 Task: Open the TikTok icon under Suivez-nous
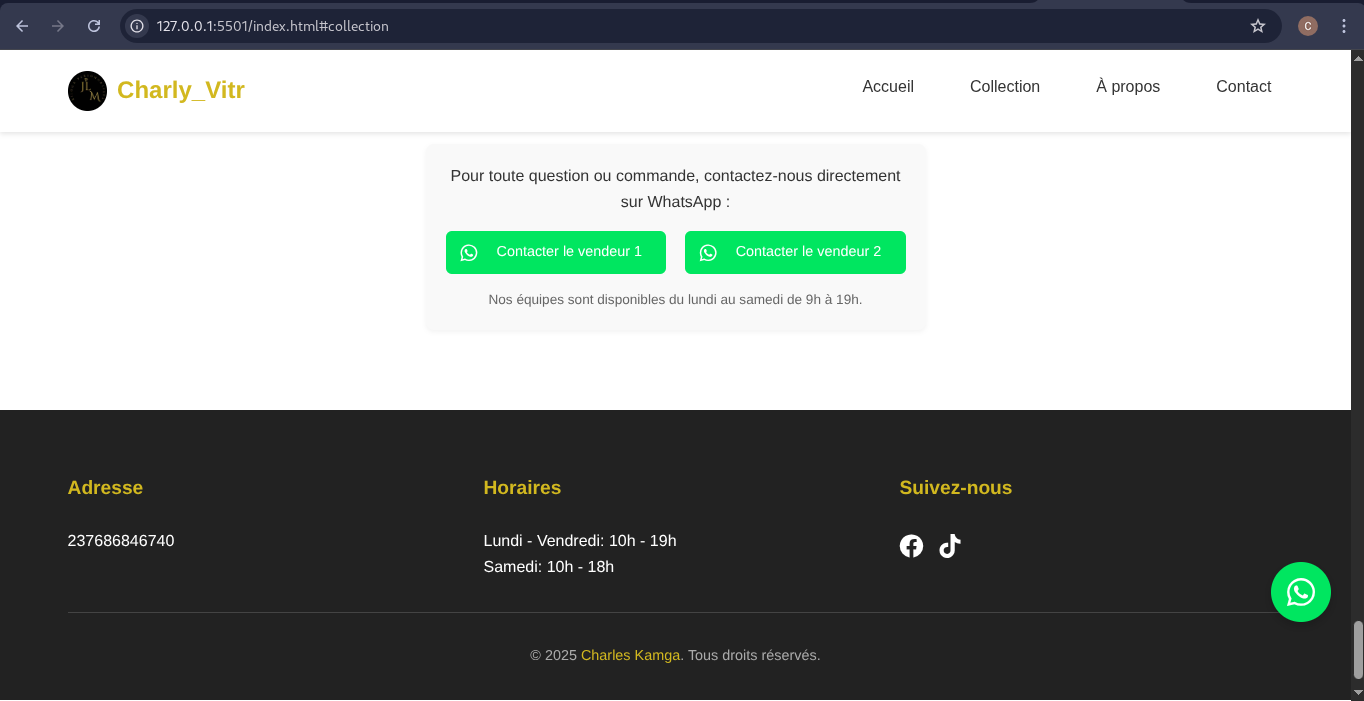click(949, 546)
